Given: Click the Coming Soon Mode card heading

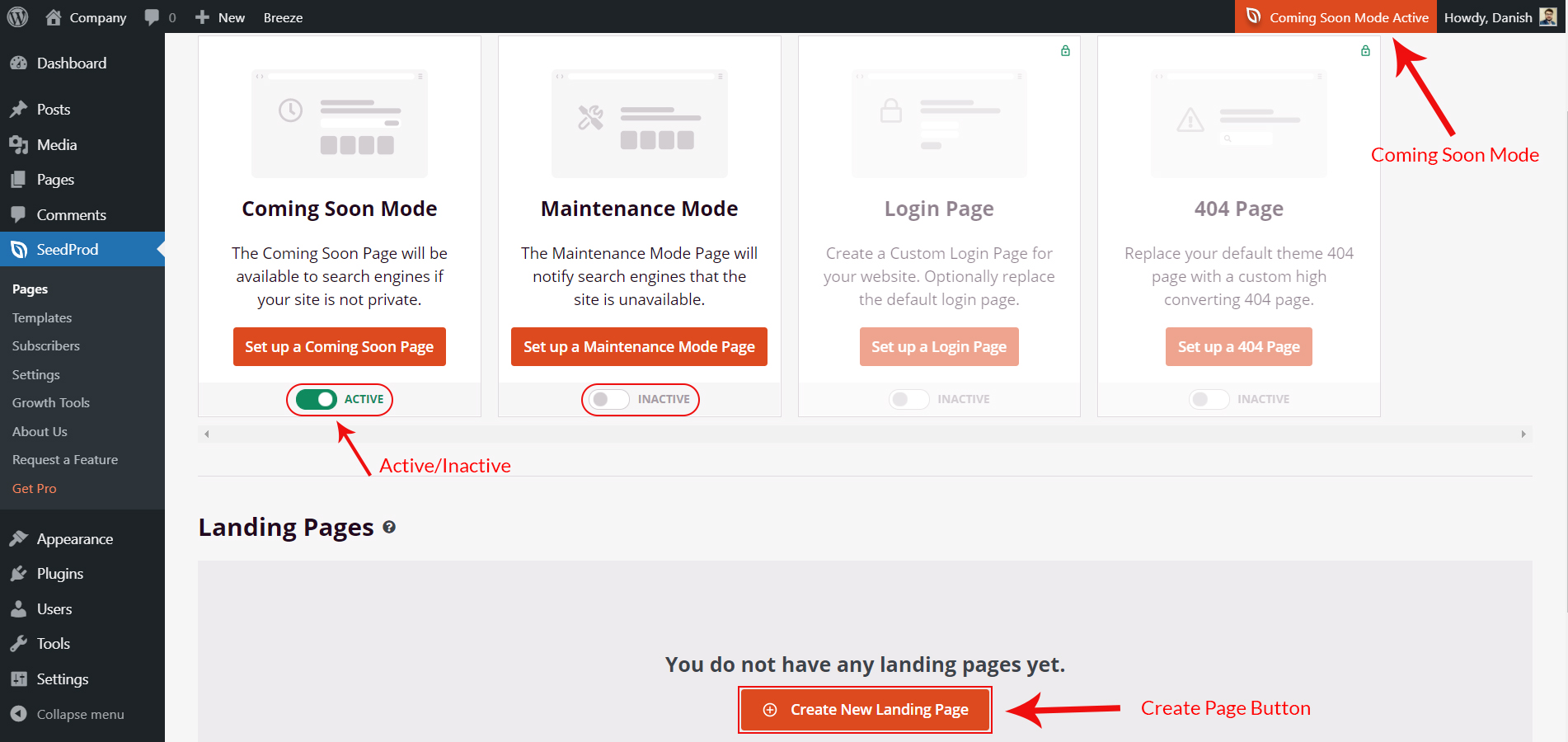Looking at the screenshot, I should (340, 209).
